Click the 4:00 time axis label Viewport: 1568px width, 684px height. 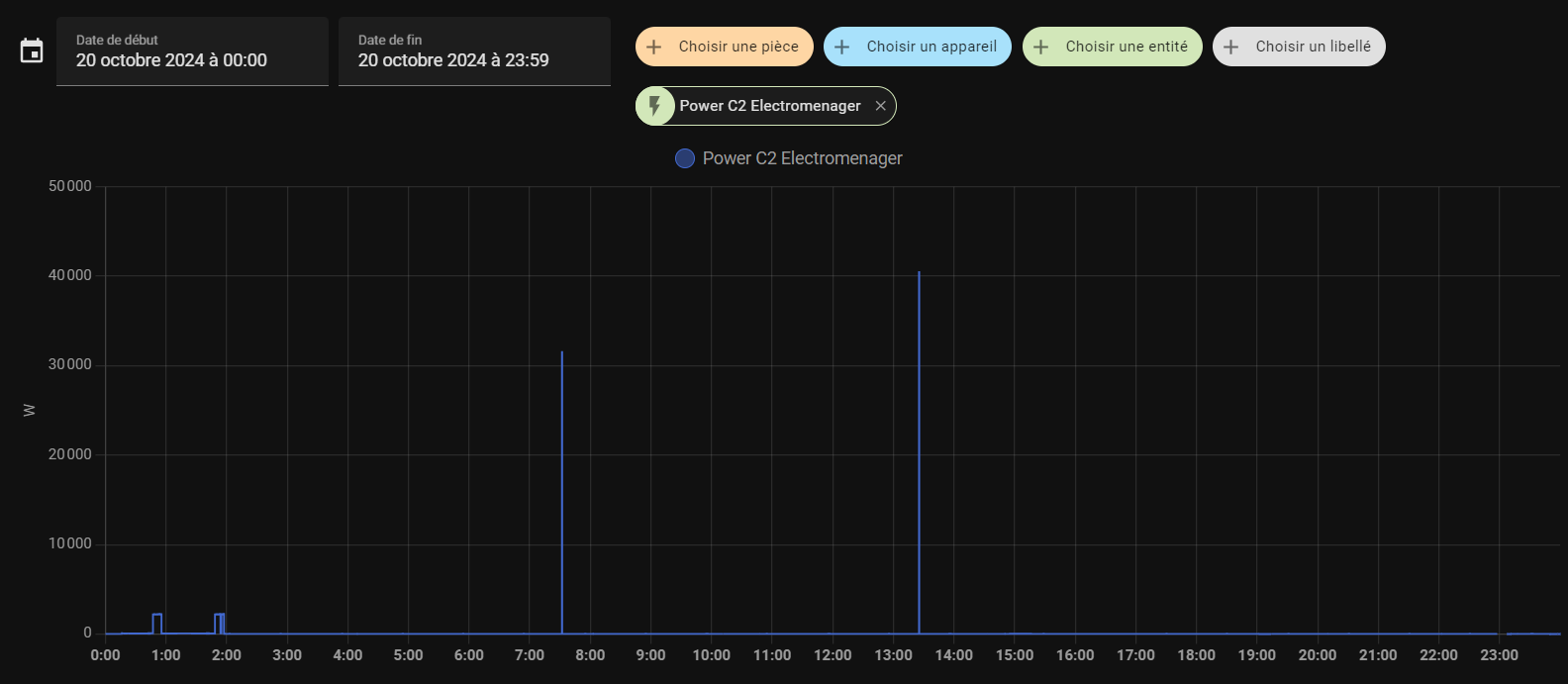coord(347,655)
